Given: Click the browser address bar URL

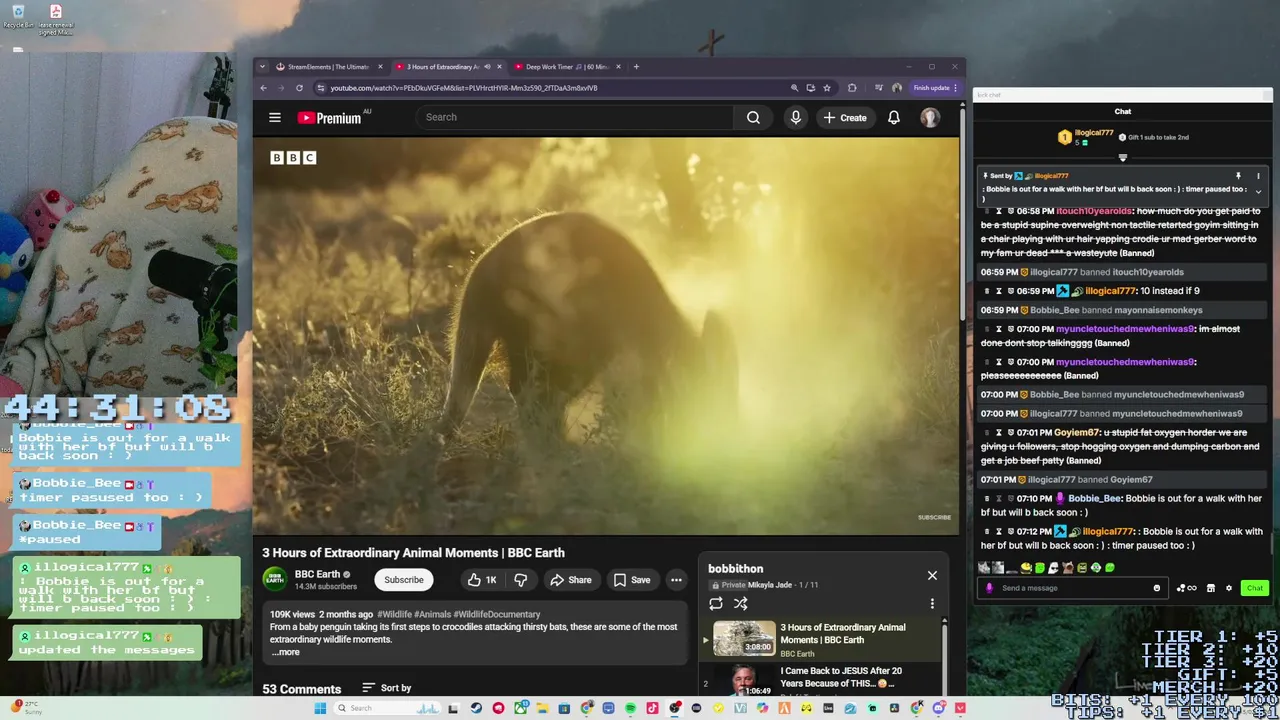Looking at the screenshot, I should (464, 88).
